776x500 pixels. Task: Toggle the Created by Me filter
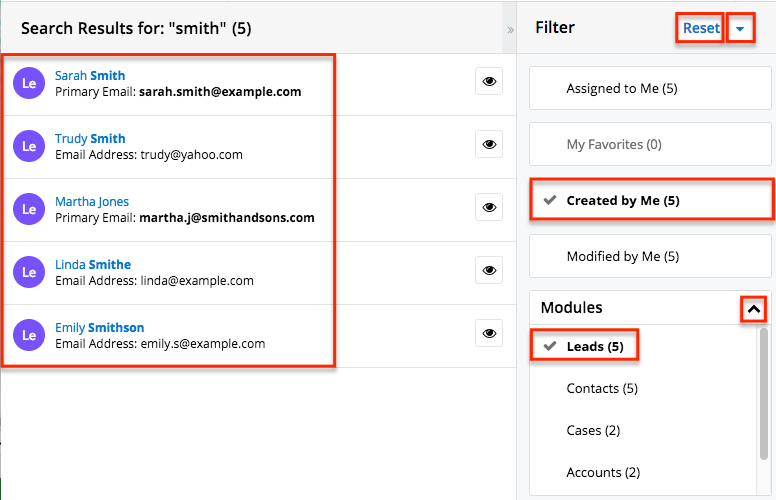point(650,200)
